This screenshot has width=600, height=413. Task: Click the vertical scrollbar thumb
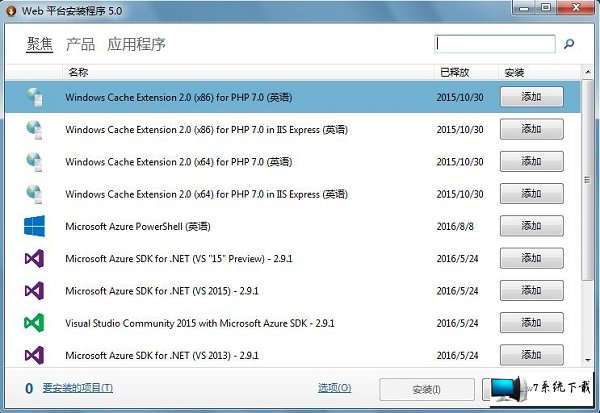click(587, 180)
